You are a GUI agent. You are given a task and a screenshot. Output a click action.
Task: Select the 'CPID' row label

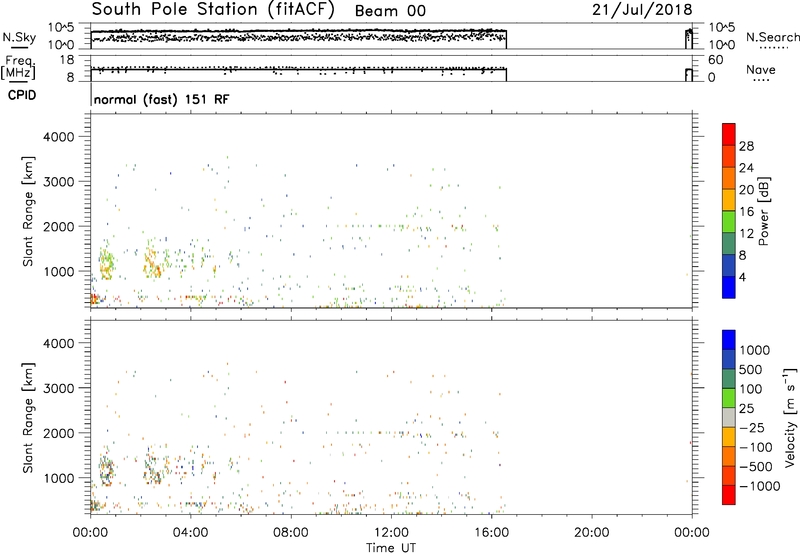click(x=22, y=95)
